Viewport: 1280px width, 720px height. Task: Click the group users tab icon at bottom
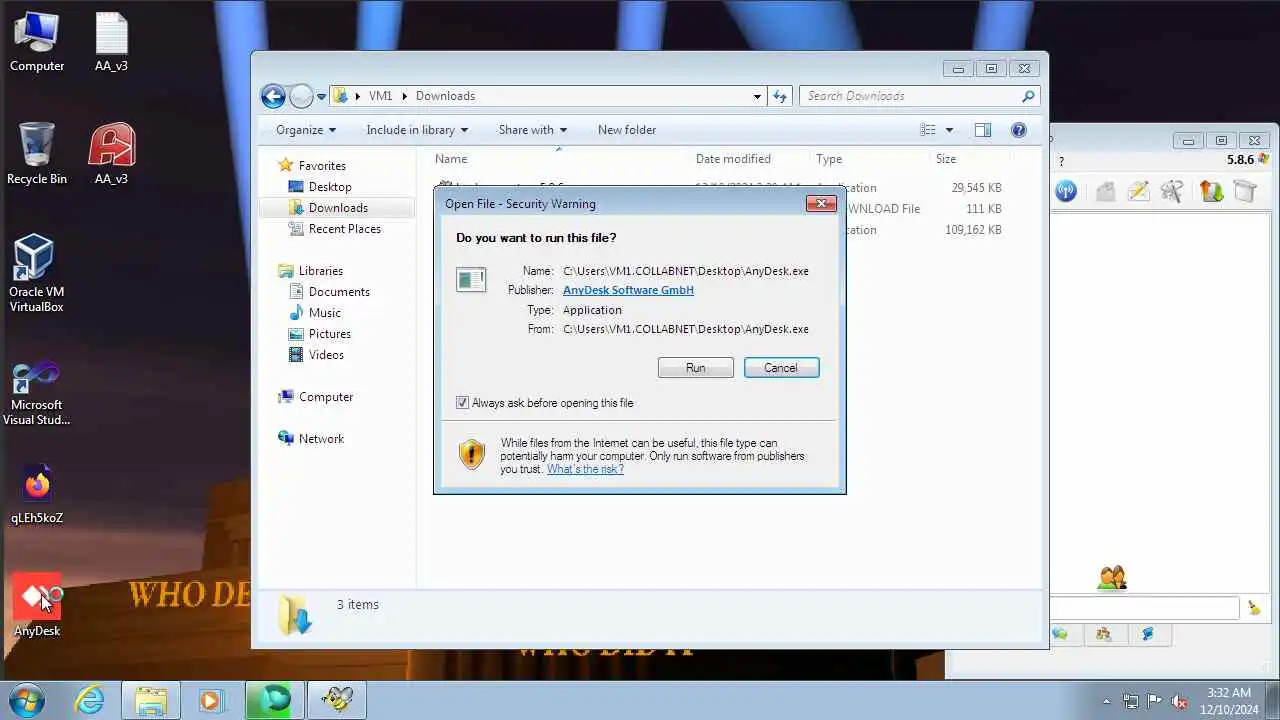coord(1104,634)
